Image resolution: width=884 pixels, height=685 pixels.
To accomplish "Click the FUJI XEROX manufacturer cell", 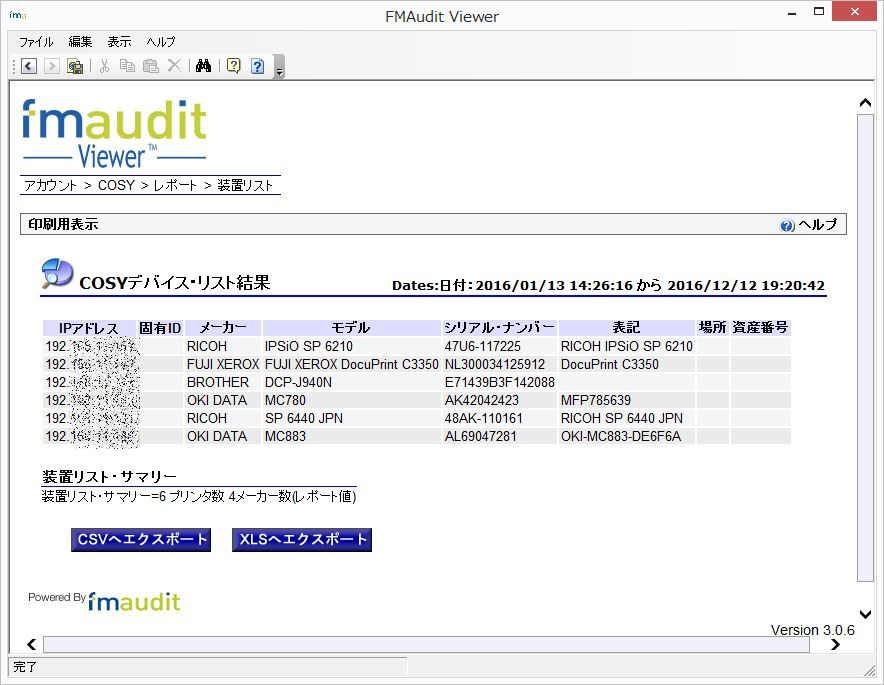I will 223,364.
